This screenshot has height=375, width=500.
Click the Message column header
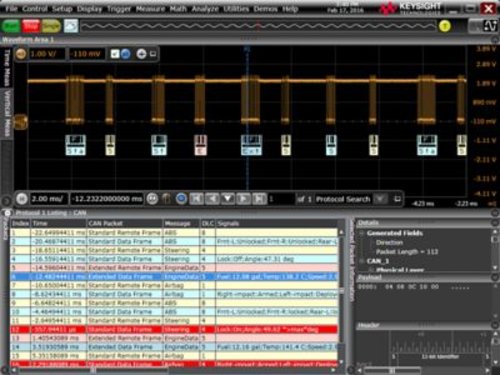click(182, 223)
